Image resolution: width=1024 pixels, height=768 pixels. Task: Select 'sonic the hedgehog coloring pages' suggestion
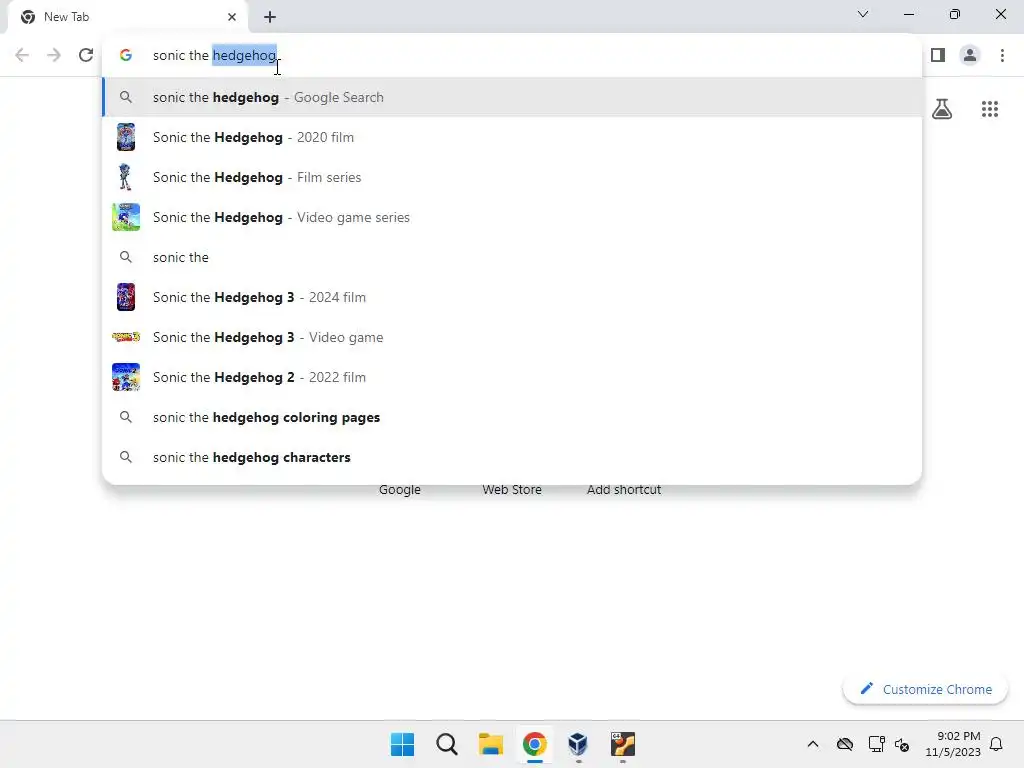pos(512,417)
